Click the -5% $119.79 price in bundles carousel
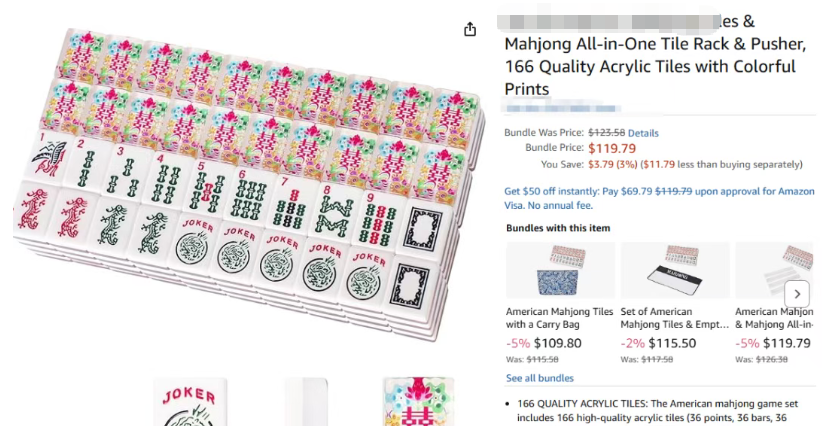Screen dimensions: 822x426 tap(774, 343)
